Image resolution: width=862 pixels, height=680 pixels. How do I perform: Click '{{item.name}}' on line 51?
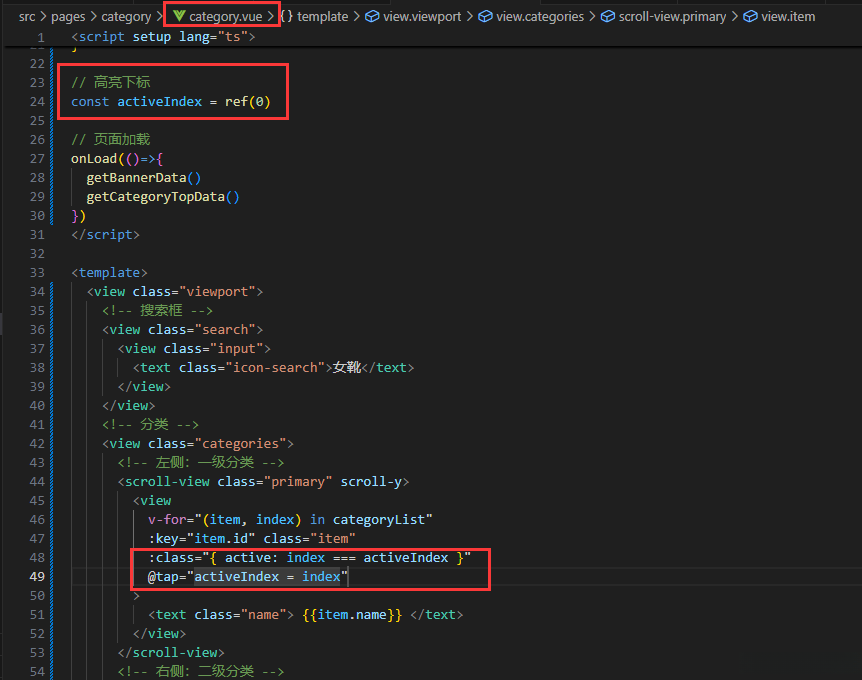(352, 615)
